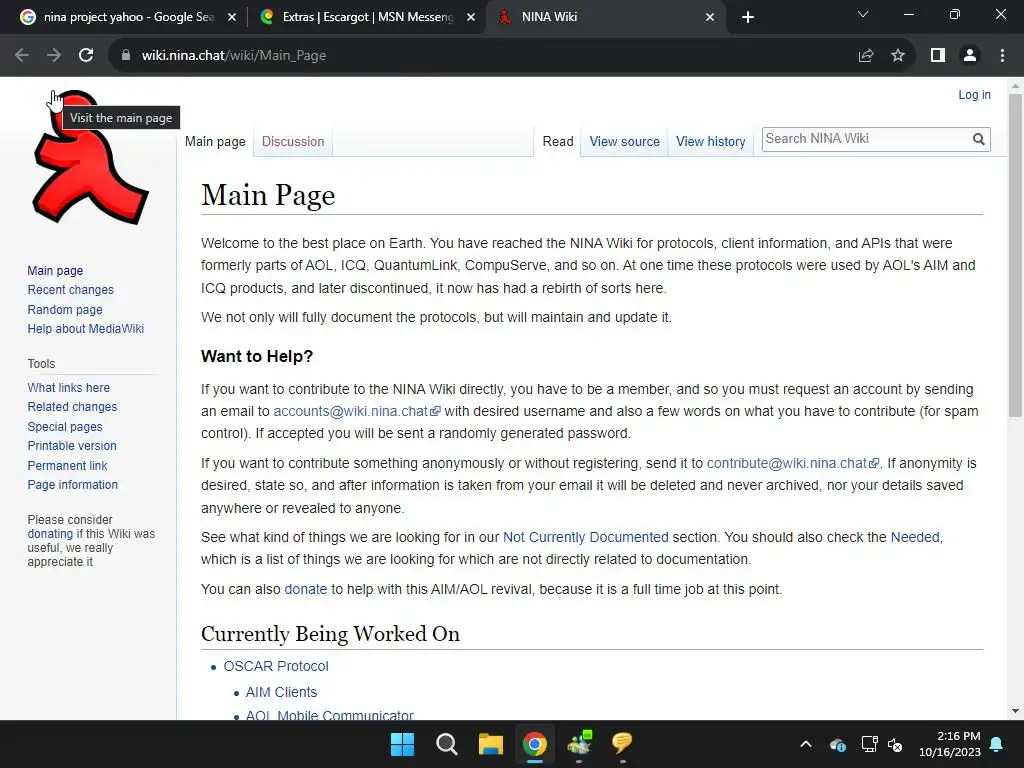This screenshot has width=1024, height=768.
Task: Open Windows taskbar search
Action: click(447, 744)
